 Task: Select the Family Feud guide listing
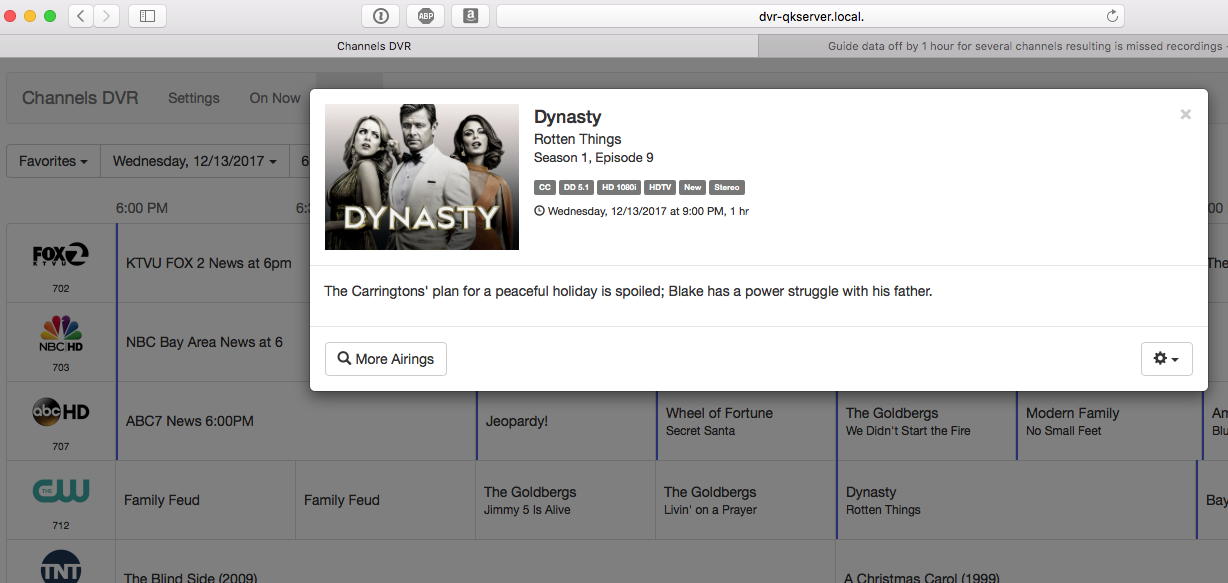pos(162,500)
